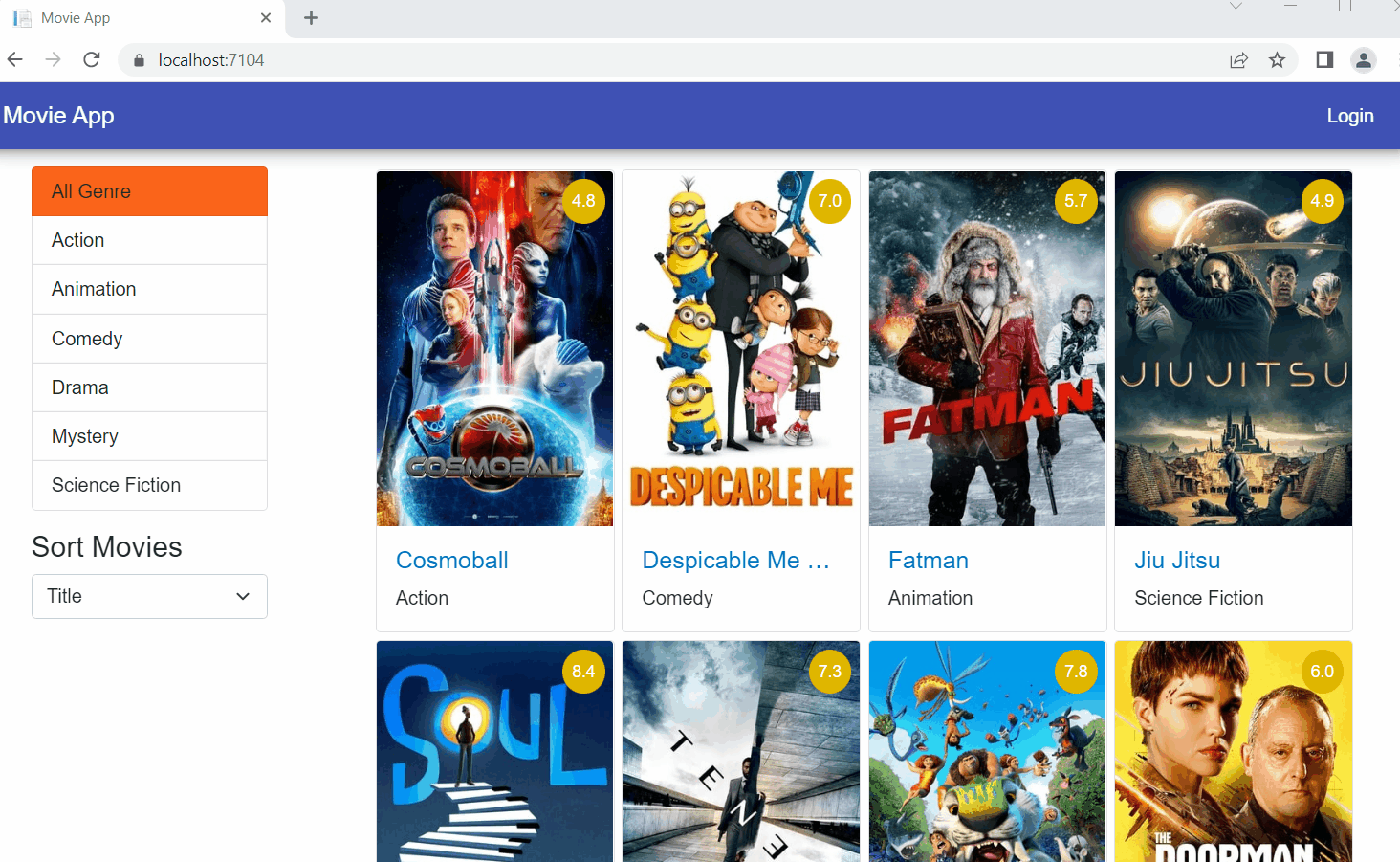Select the All Genre filter
The width and height of the screenshot is (1400, 862).
pos(149,191)
